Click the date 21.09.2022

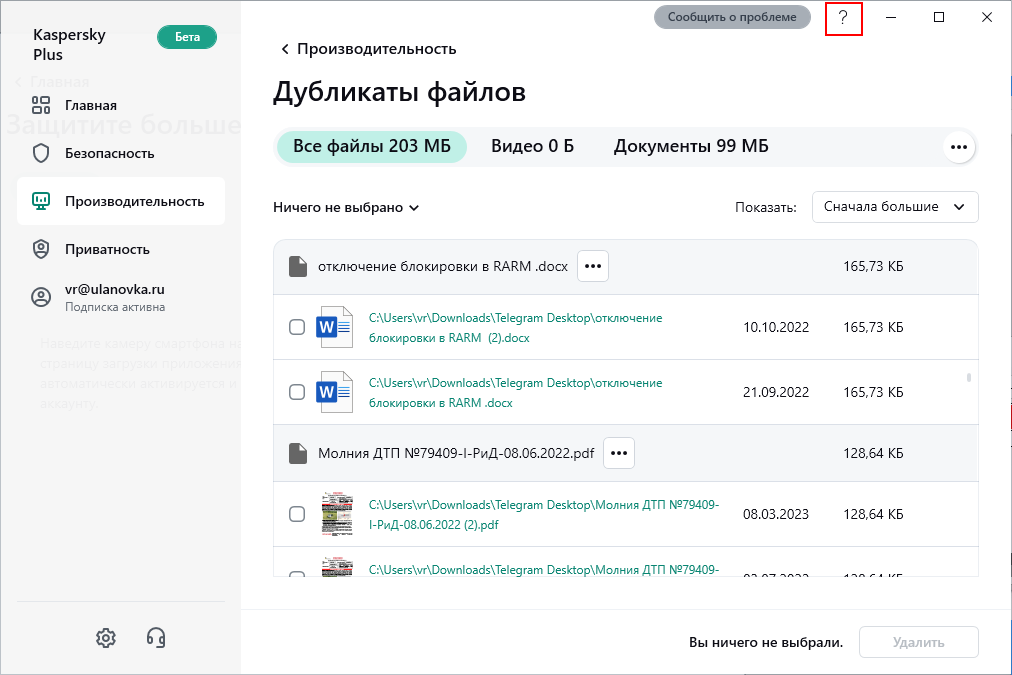(776, 392)
